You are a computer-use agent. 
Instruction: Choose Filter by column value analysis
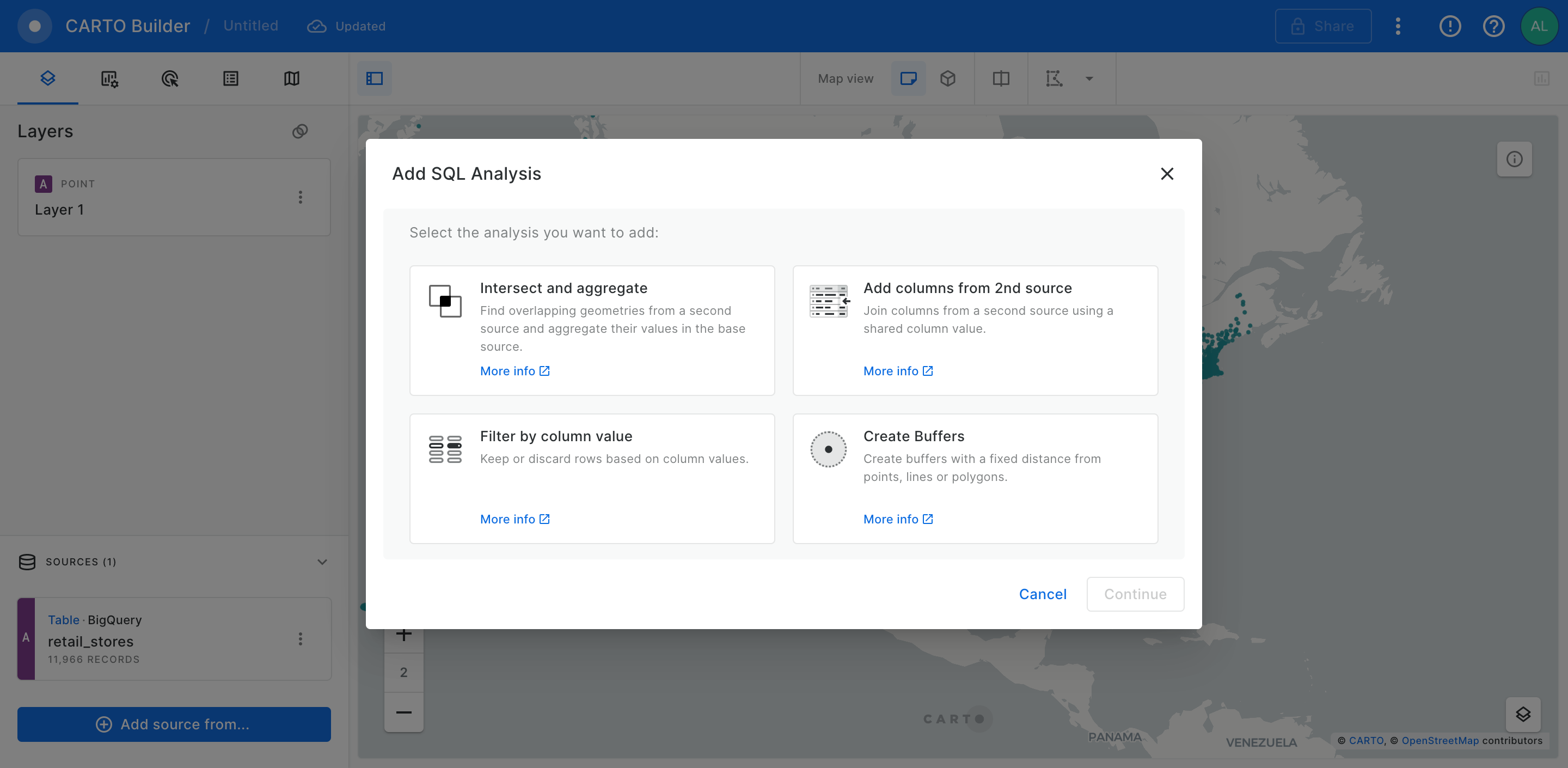coord(592,479)
